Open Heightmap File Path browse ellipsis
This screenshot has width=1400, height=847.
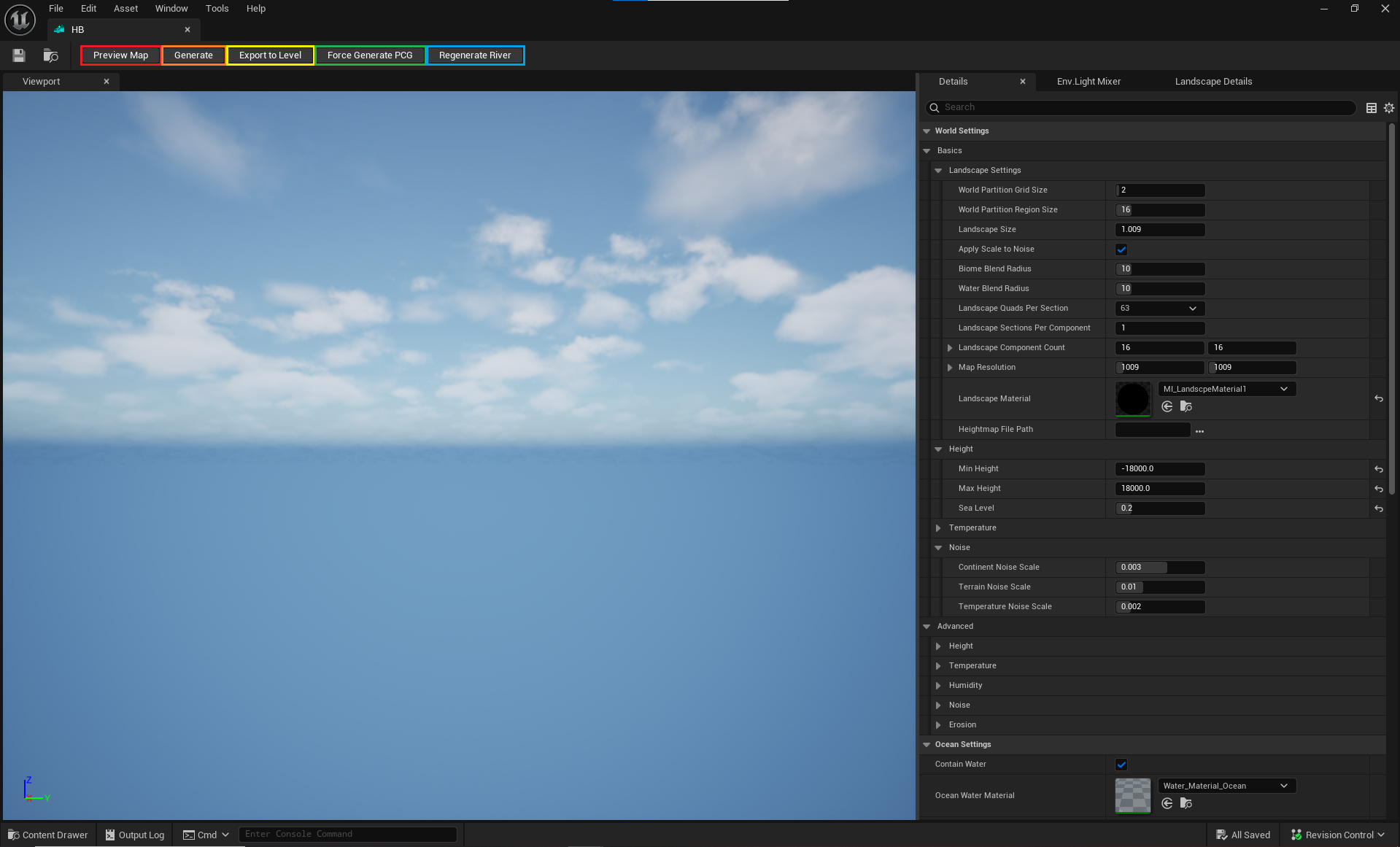pos(1199,430)
